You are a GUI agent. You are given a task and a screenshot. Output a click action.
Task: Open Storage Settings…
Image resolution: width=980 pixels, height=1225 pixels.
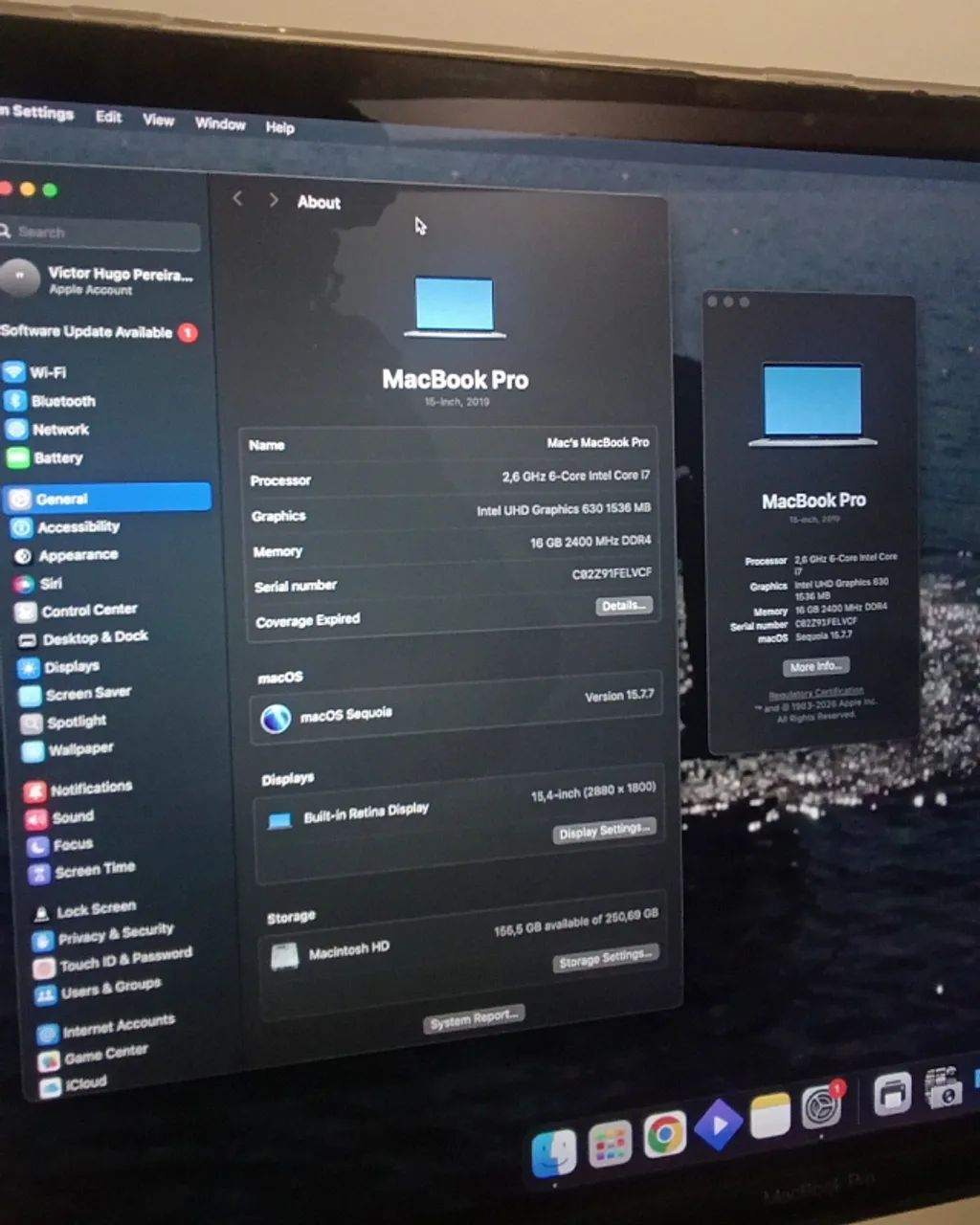[606, 959]
